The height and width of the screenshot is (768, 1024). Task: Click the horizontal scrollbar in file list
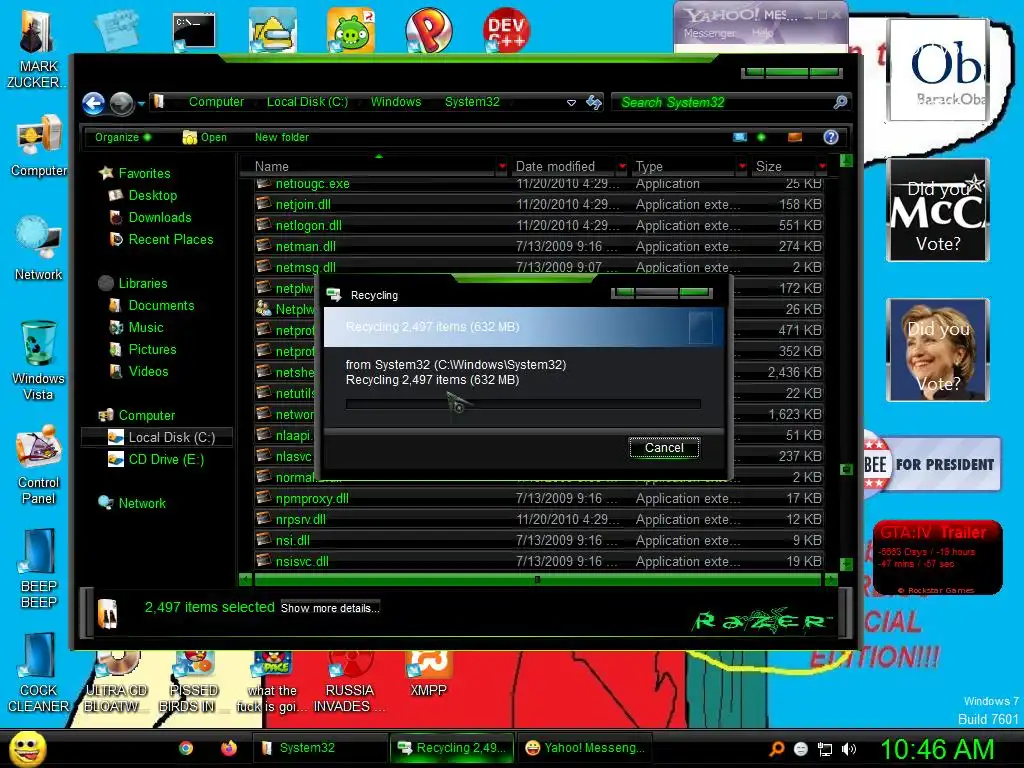[x=537, y=579]
